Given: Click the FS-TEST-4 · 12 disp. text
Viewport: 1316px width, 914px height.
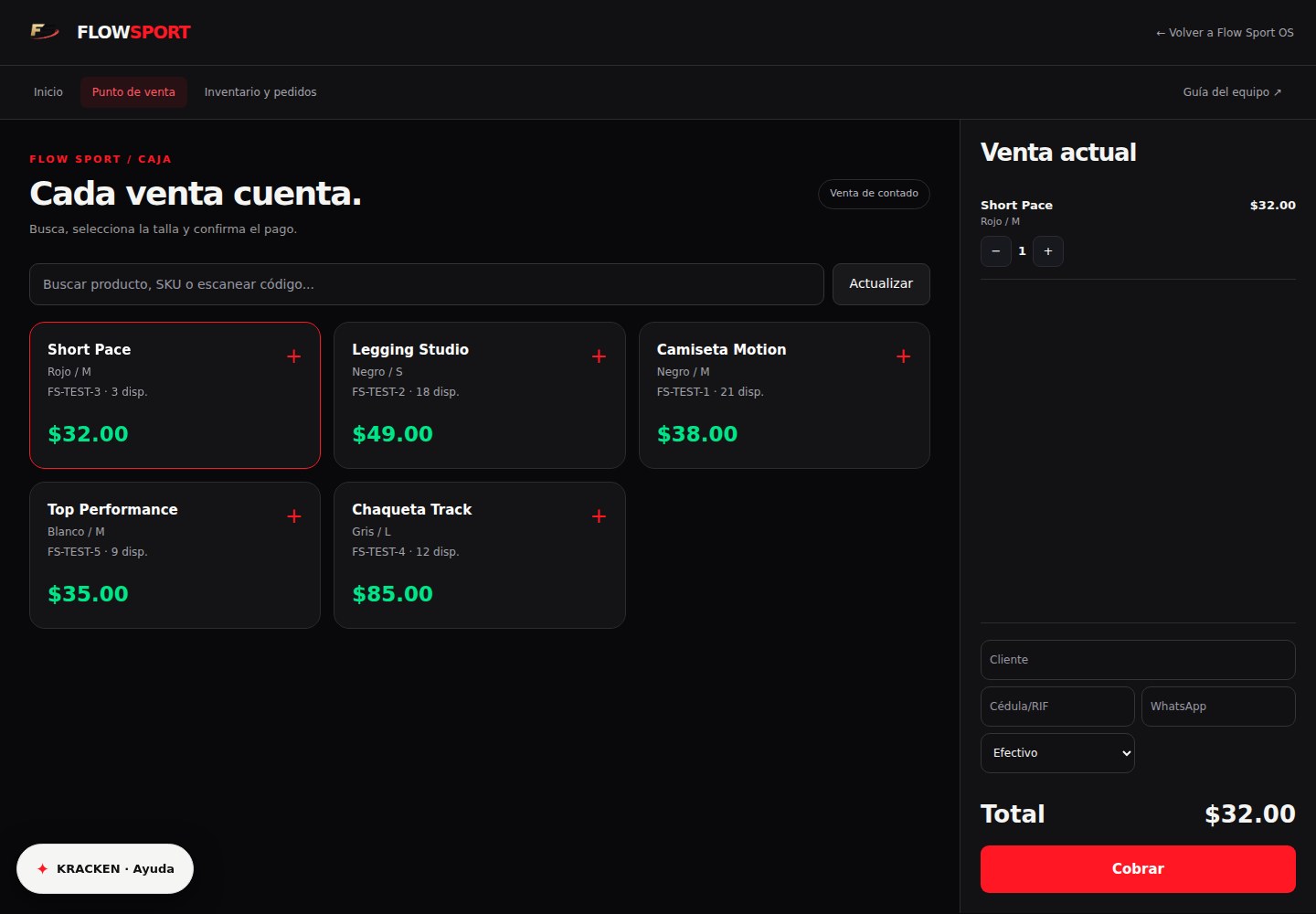Looking at the screenshot, I should [x=406, y=552].
